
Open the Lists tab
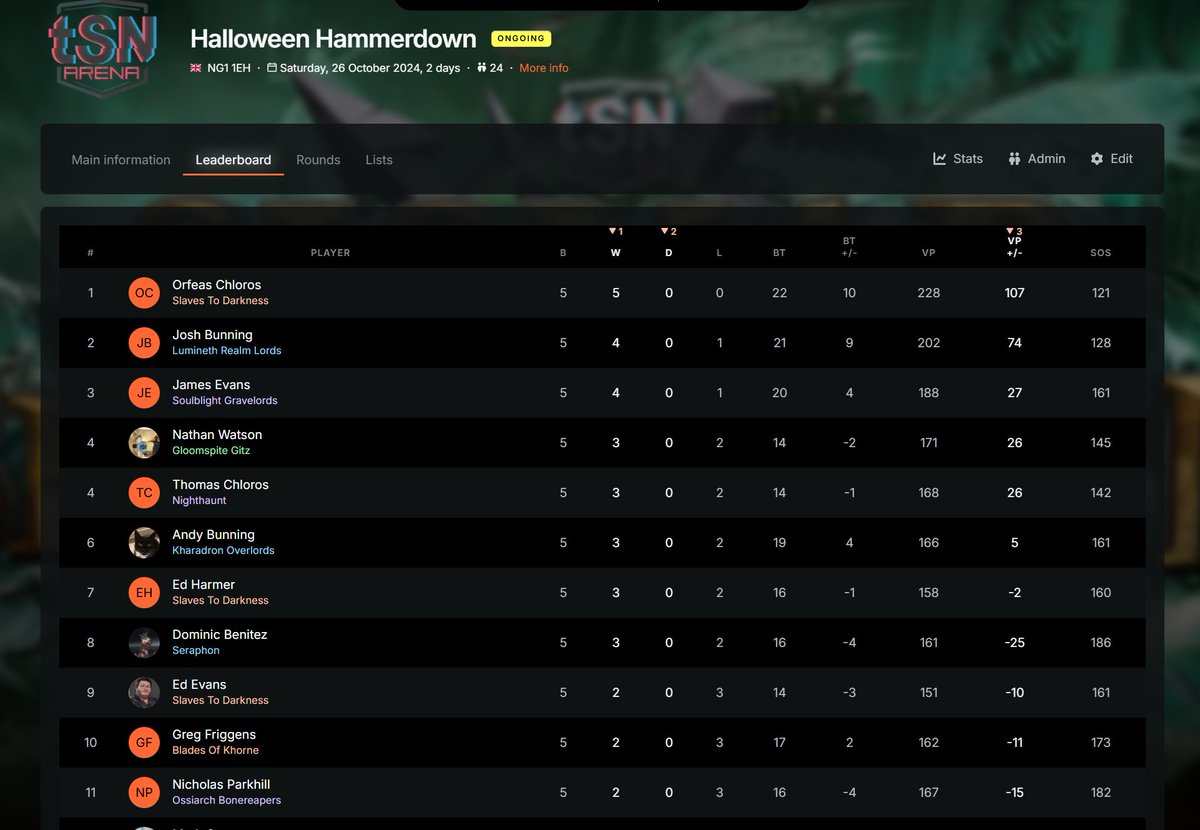tap(379, 160)
